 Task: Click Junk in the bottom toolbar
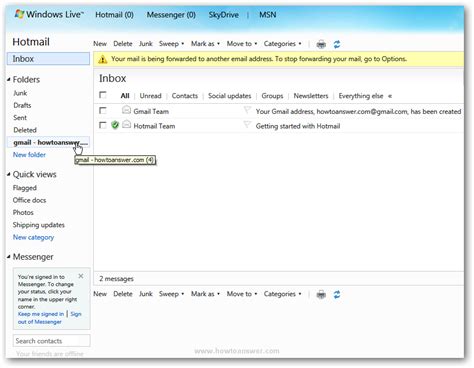coord(146,294)
